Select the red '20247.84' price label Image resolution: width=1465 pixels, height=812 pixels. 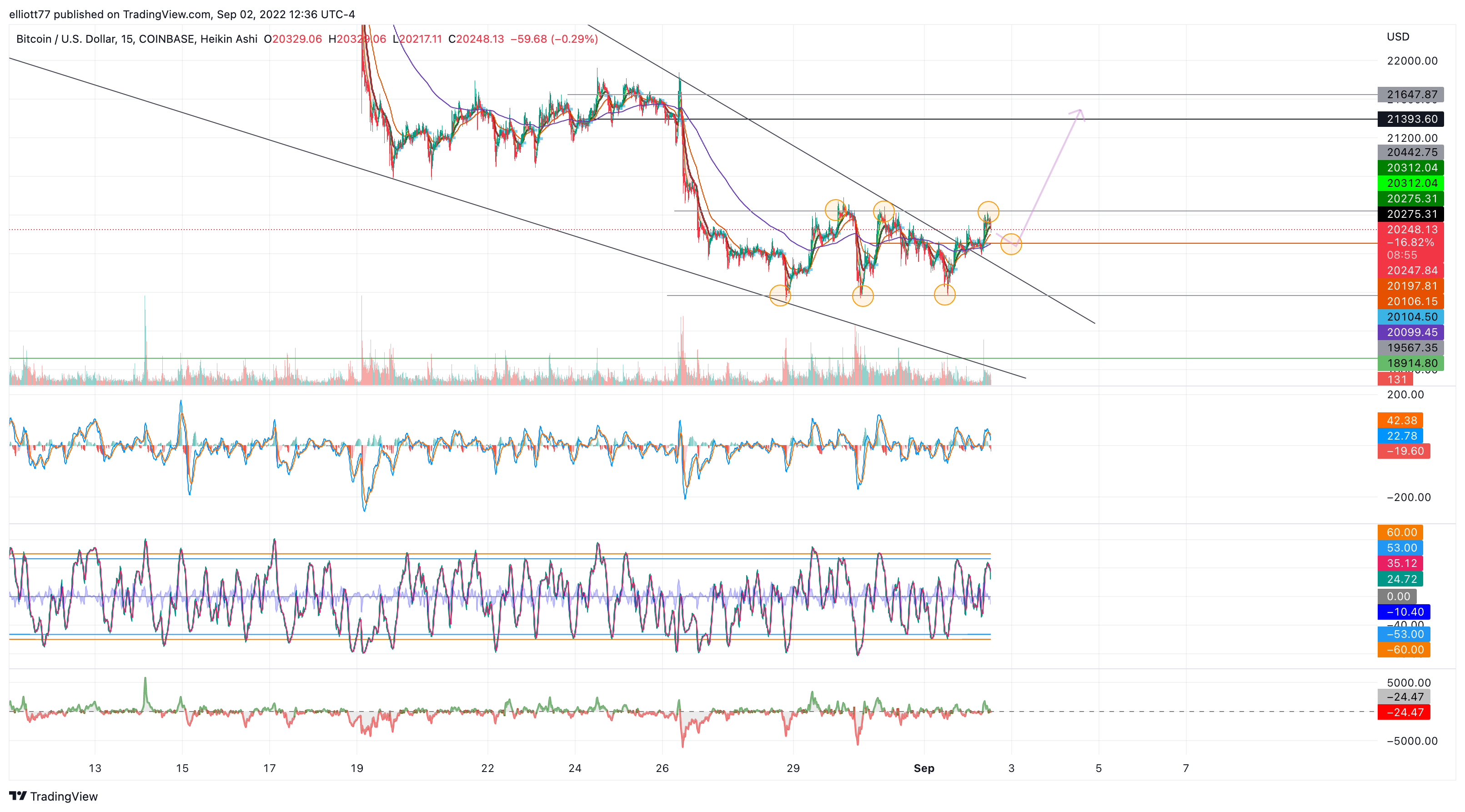coord(1410,271)
